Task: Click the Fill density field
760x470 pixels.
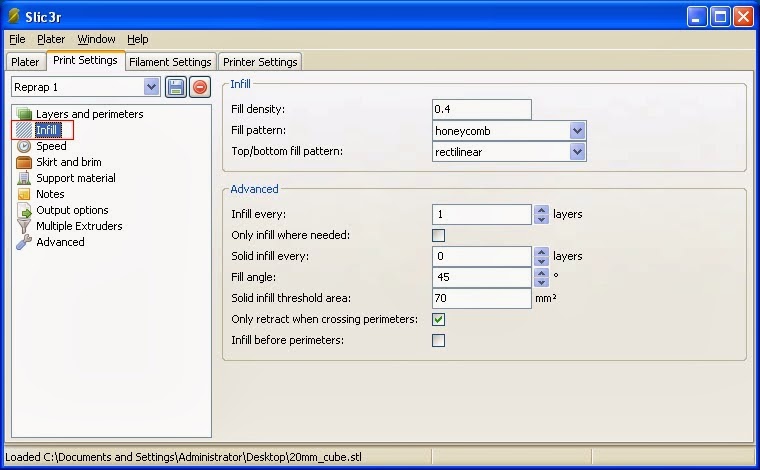Action: click(481, 110)
